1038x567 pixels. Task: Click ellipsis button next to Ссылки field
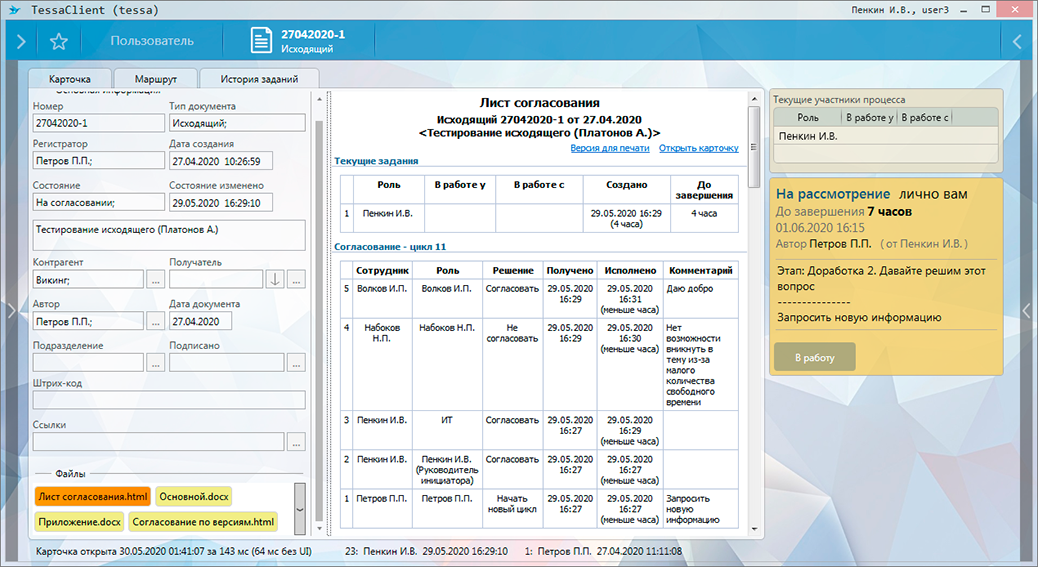(296, 441)
